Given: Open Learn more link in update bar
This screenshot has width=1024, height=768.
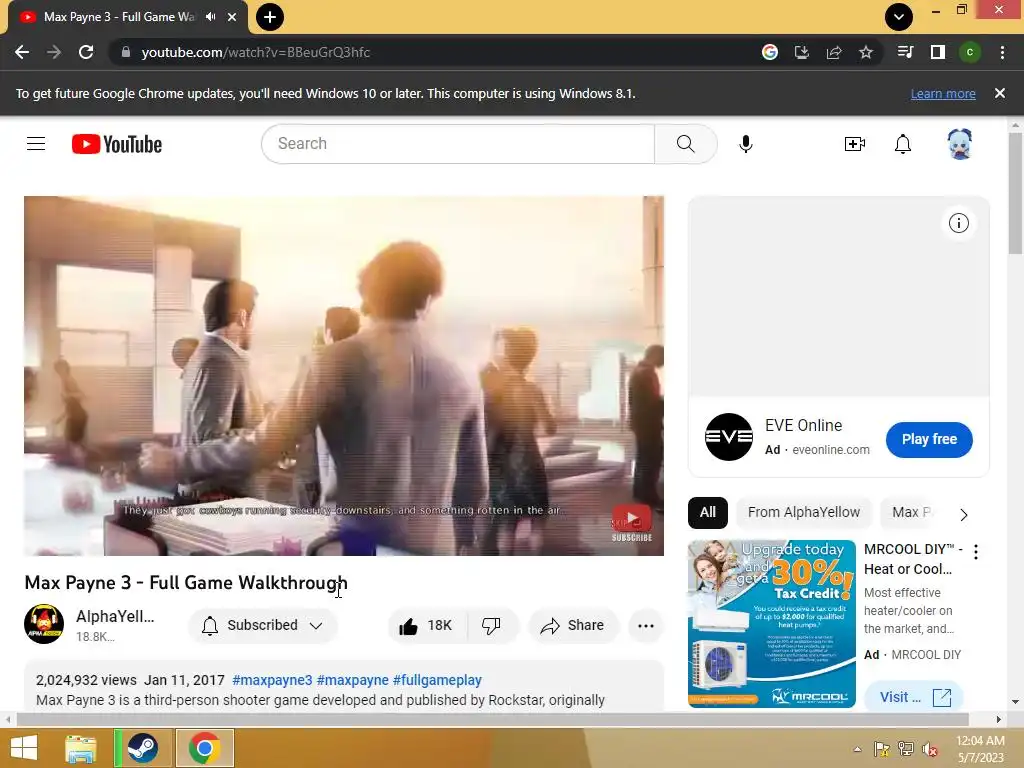Looking at the screenshot, I should 943,94.
